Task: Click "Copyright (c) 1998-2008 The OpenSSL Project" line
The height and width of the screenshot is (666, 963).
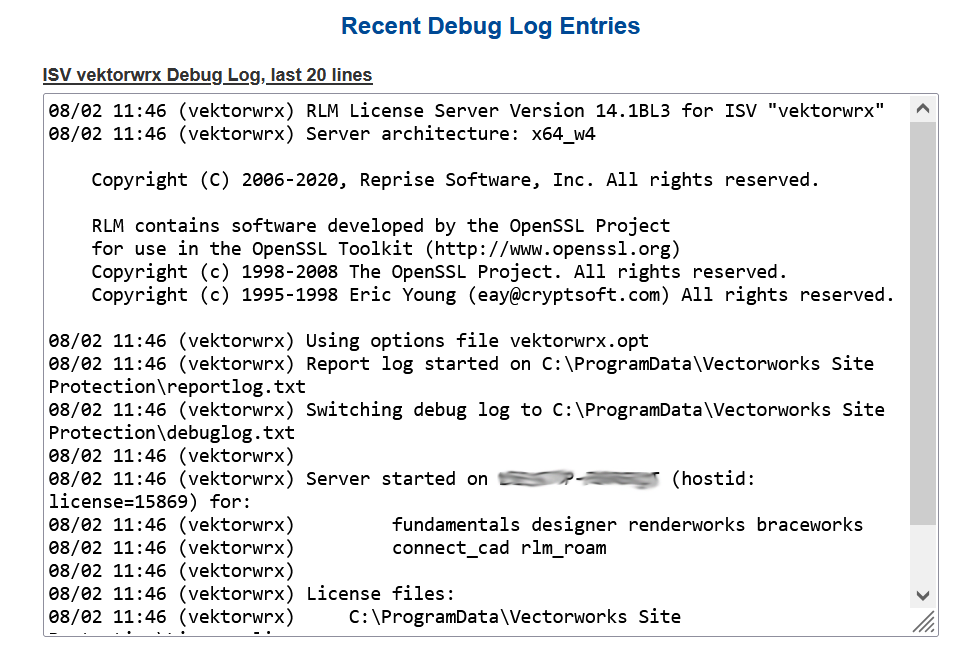Action: click(439, 272)
